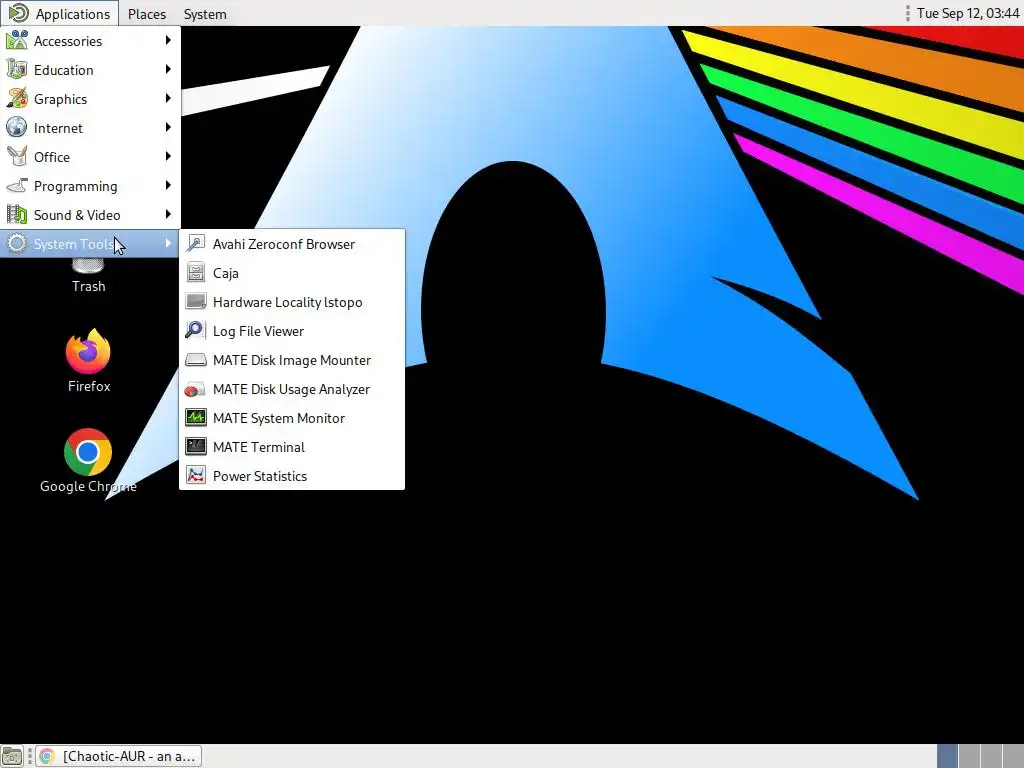The width and height of the screenshot is (1024, 768).
Task: Launch MATE Disk Usage Analyzer
Action: click(x=292, y=389)
